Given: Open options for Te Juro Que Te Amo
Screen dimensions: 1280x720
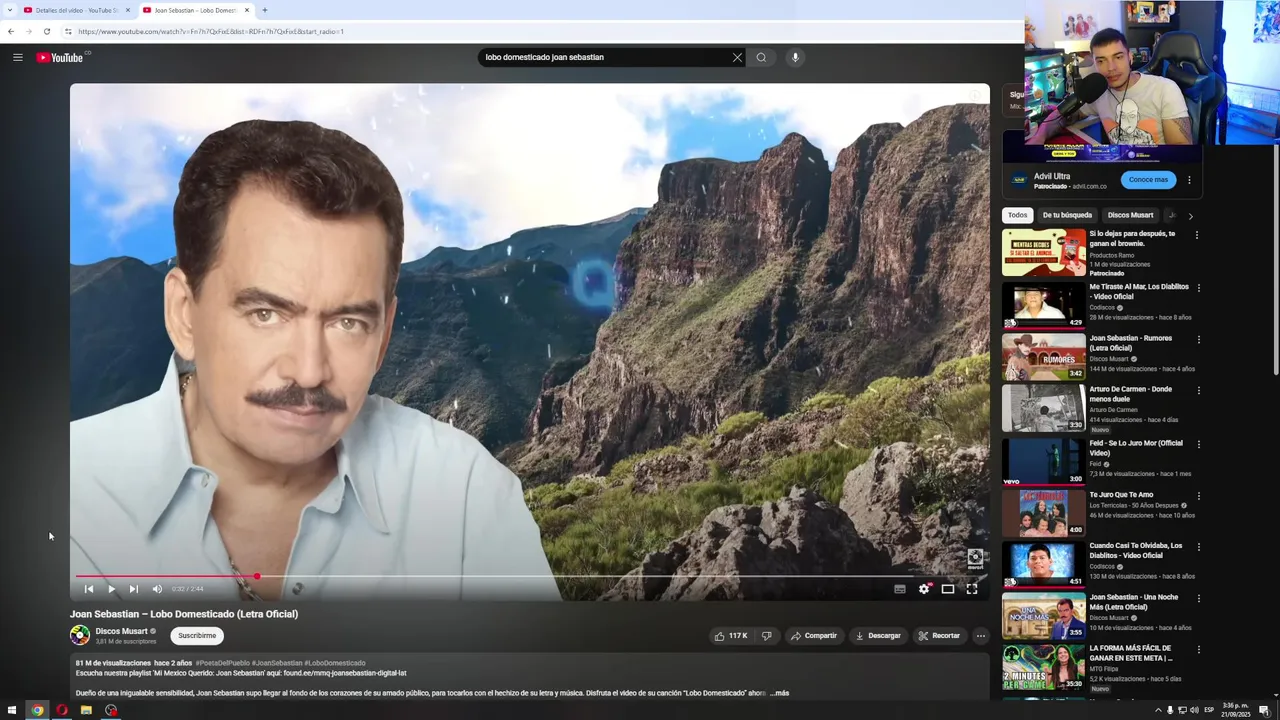Looking at the screenshot, I should 1199,496.
